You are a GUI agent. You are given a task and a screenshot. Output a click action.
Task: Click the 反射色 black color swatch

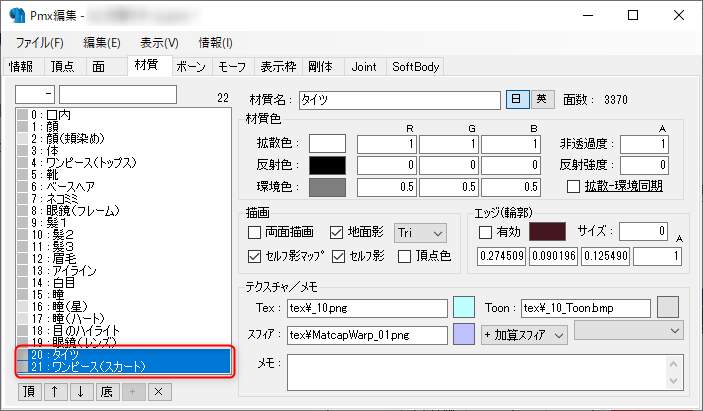click(x=327, y=165)
